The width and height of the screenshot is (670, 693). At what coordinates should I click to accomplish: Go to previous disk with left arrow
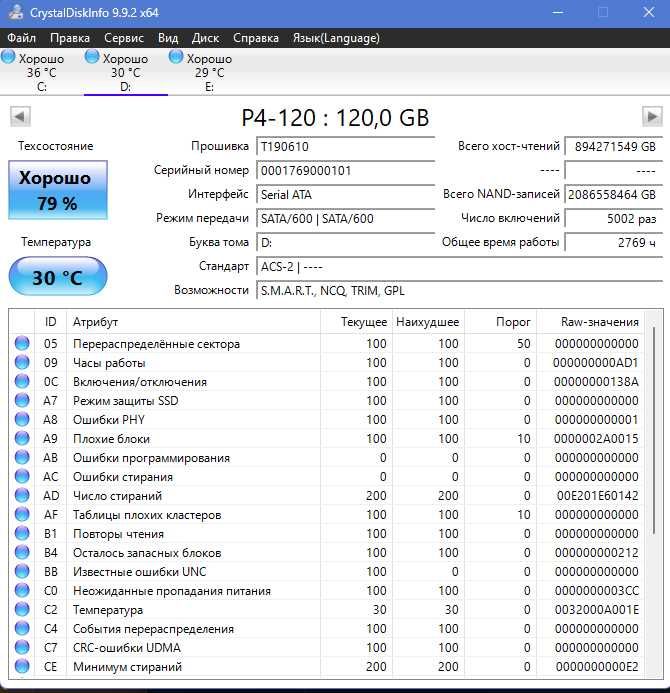20,117
